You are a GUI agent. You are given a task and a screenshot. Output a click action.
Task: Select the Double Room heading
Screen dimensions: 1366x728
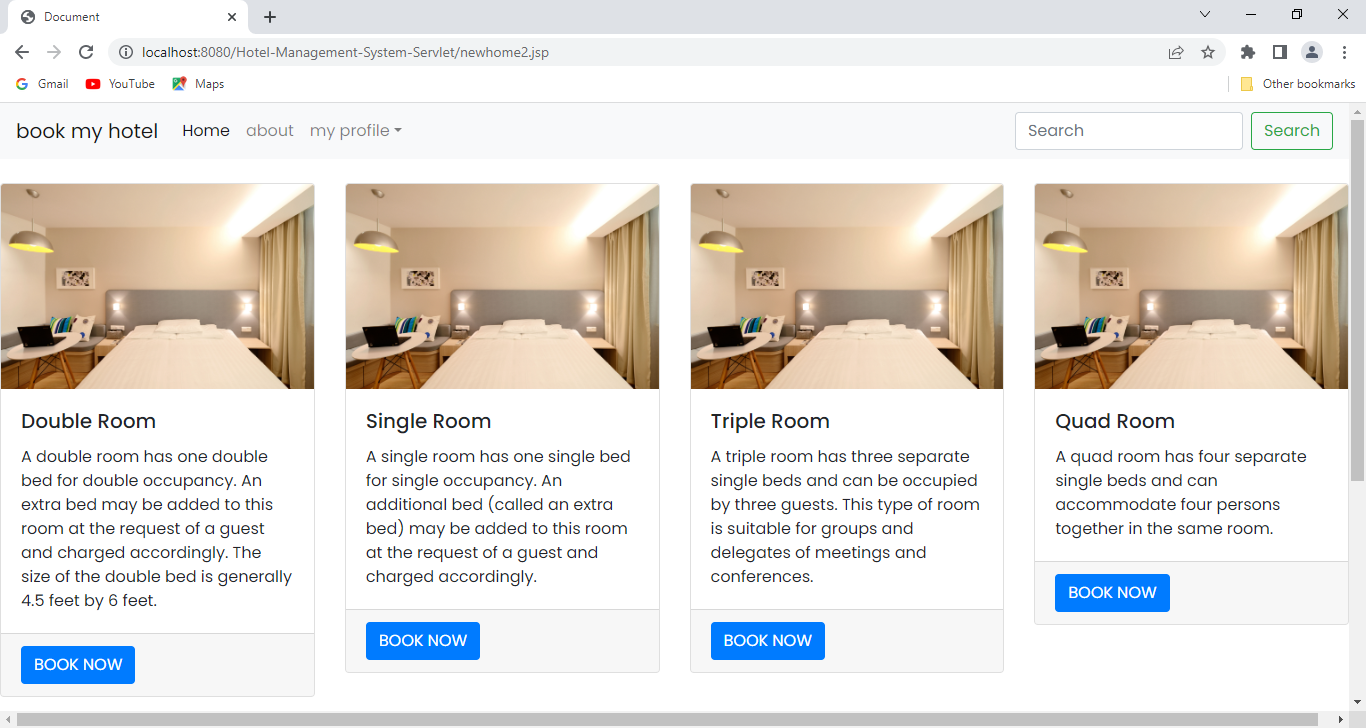pyautogui.click(x=88, y=421)
